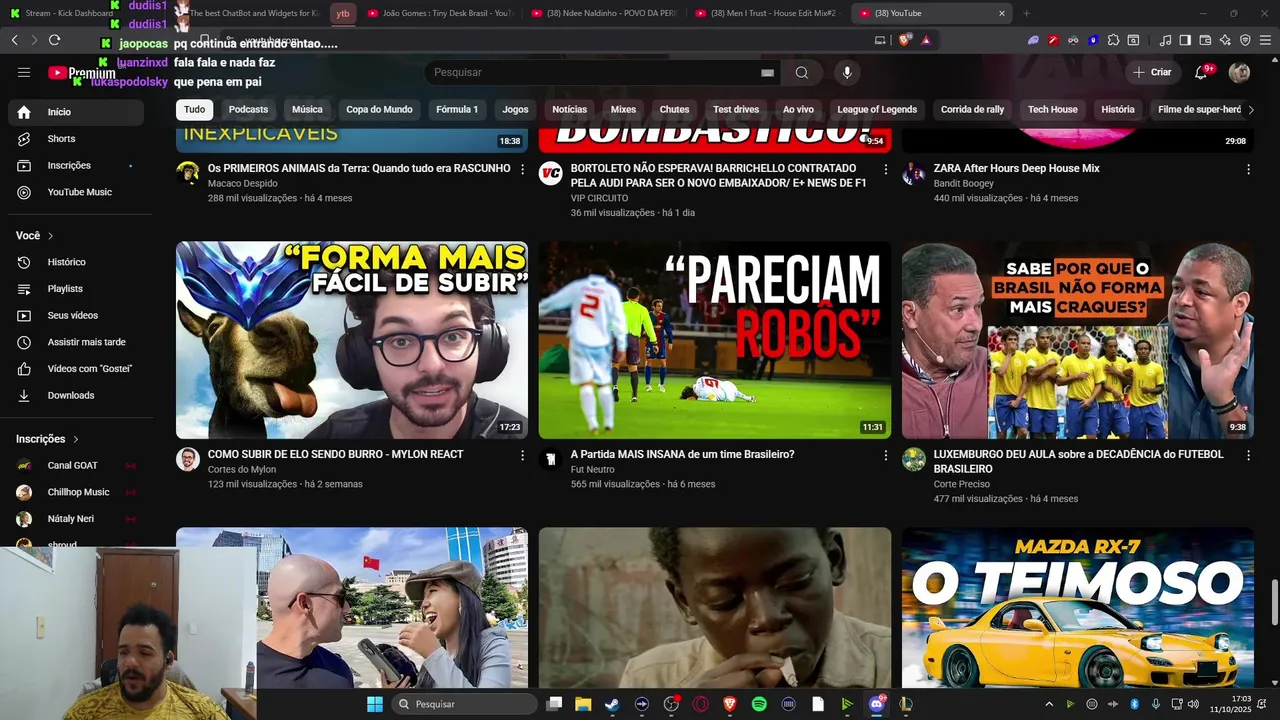Open the Fut Neutro channel link
Image resolution: width=1280 pixels, height=720 pixels.
[x=593, y=470]
